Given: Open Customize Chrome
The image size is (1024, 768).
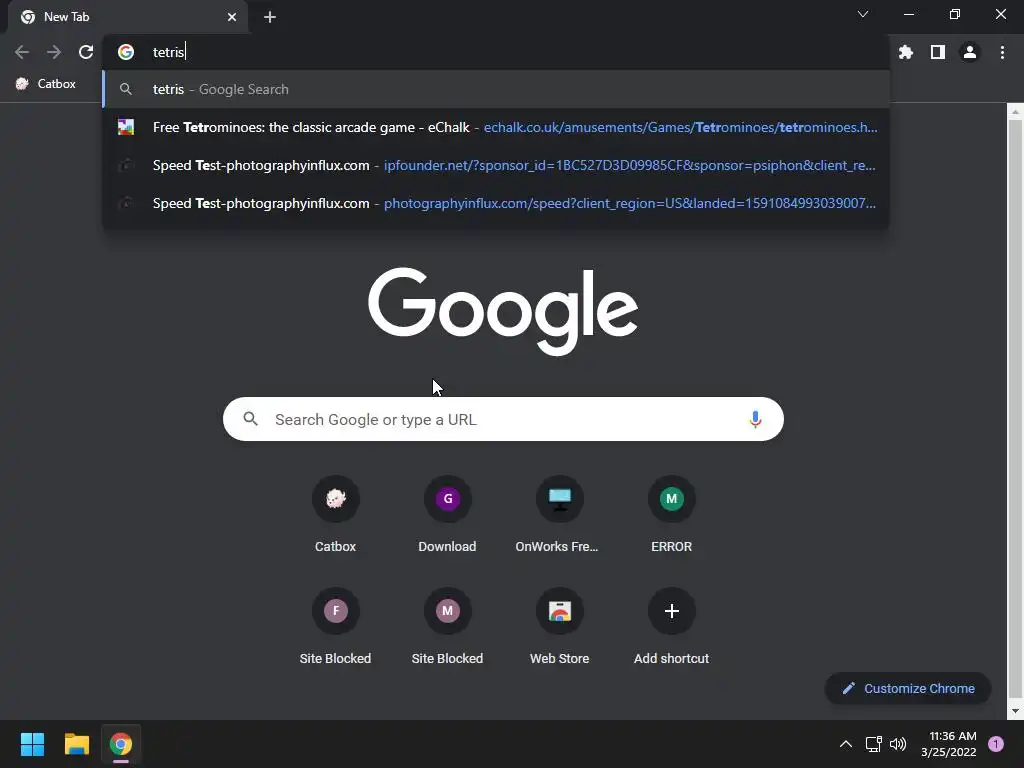Looking at the screenshot, I should tap(908, 688).
